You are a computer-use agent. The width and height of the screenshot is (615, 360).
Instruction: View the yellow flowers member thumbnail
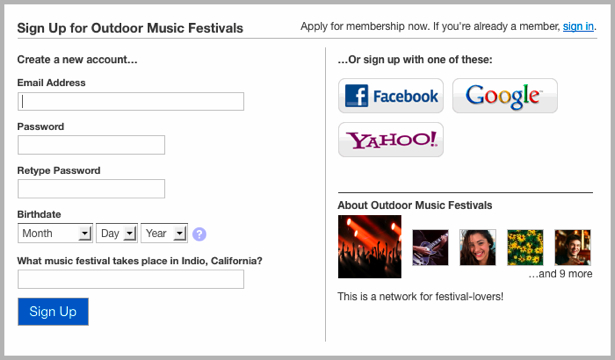click(525, 247)
